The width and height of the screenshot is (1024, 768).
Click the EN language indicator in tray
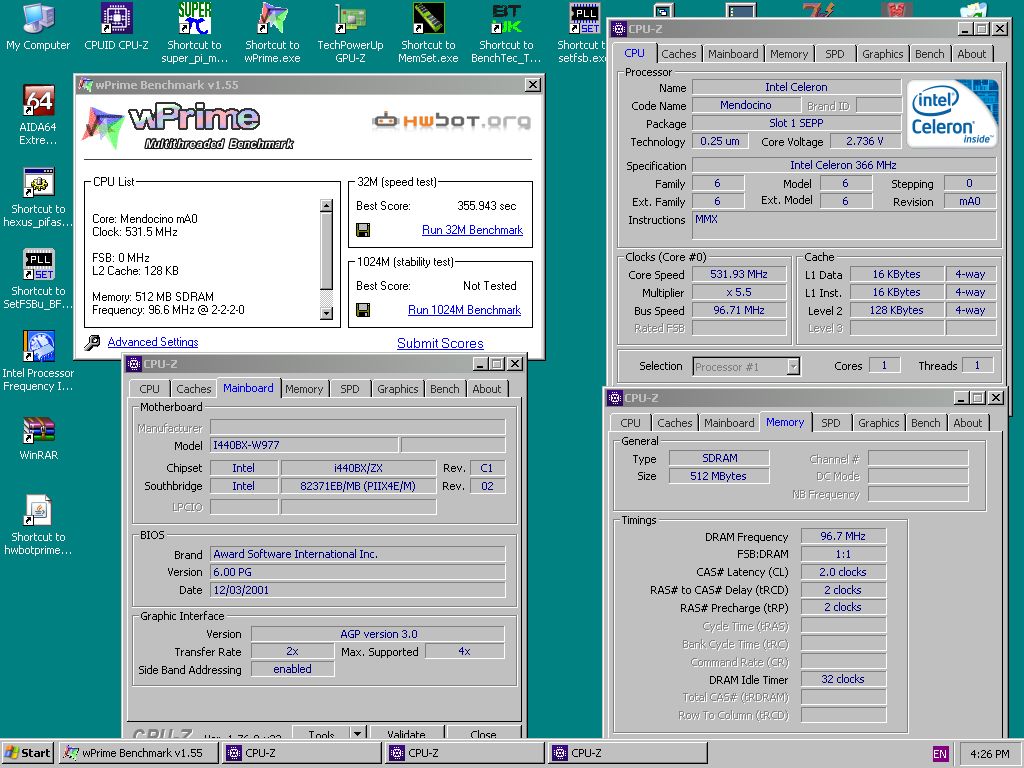tap(940, 754)
